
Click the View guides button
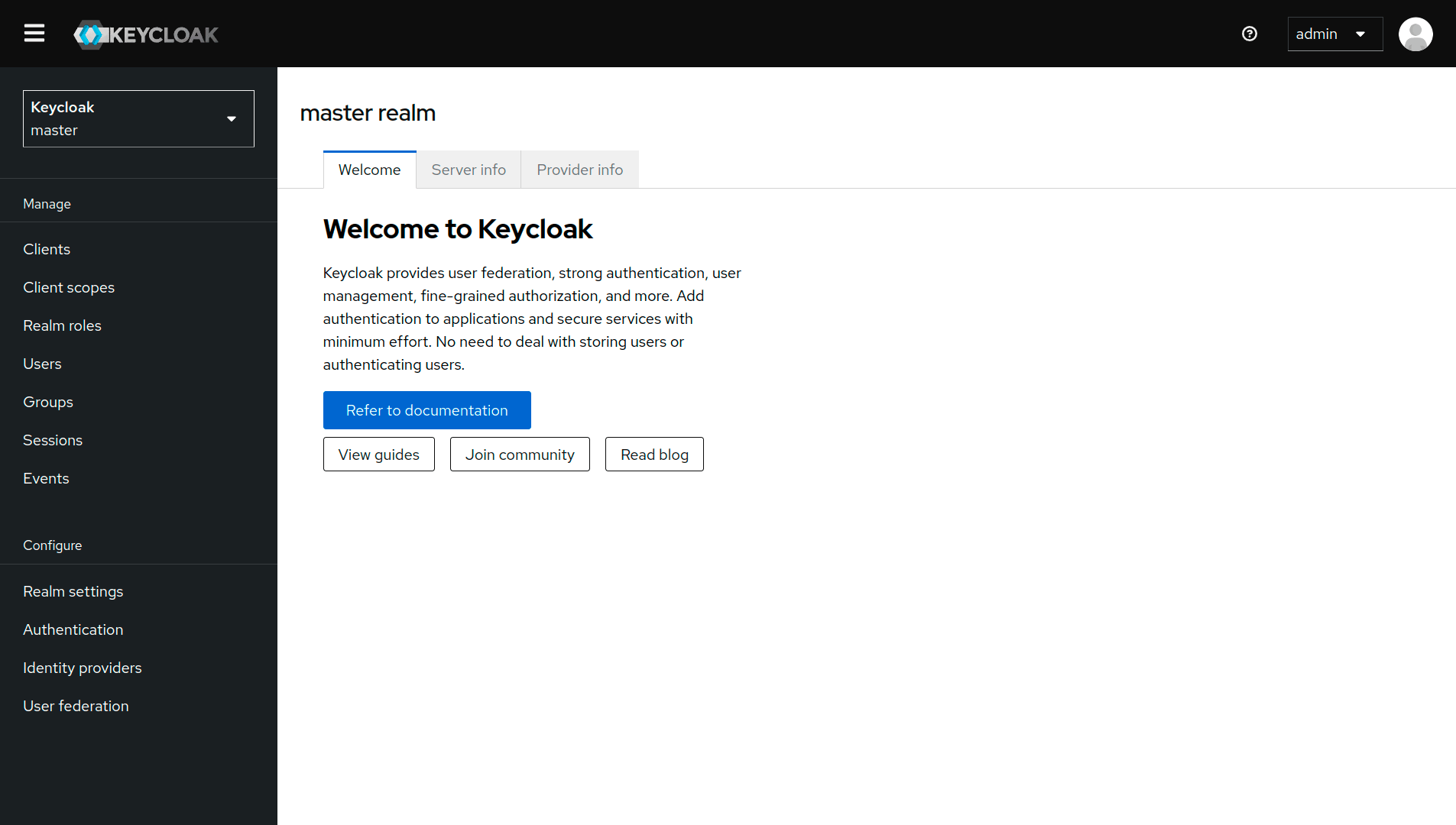(x=378, y=455)
